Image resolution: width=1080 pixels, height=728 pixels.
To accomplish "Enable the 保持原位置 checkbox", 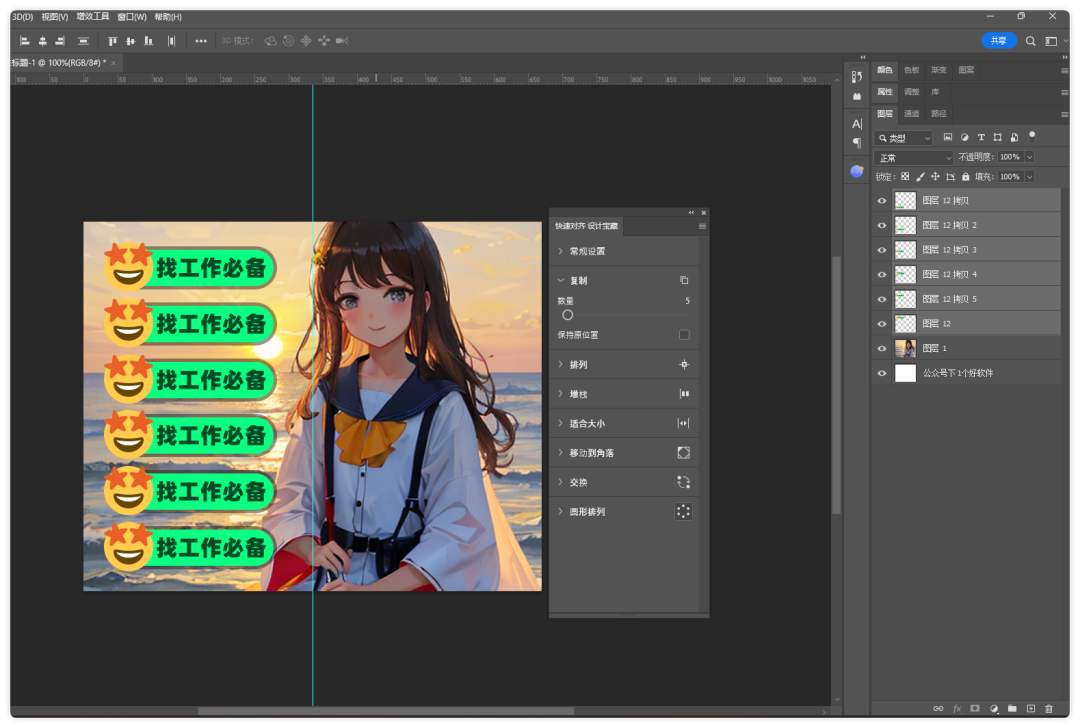I will click(x=684, y=335).
